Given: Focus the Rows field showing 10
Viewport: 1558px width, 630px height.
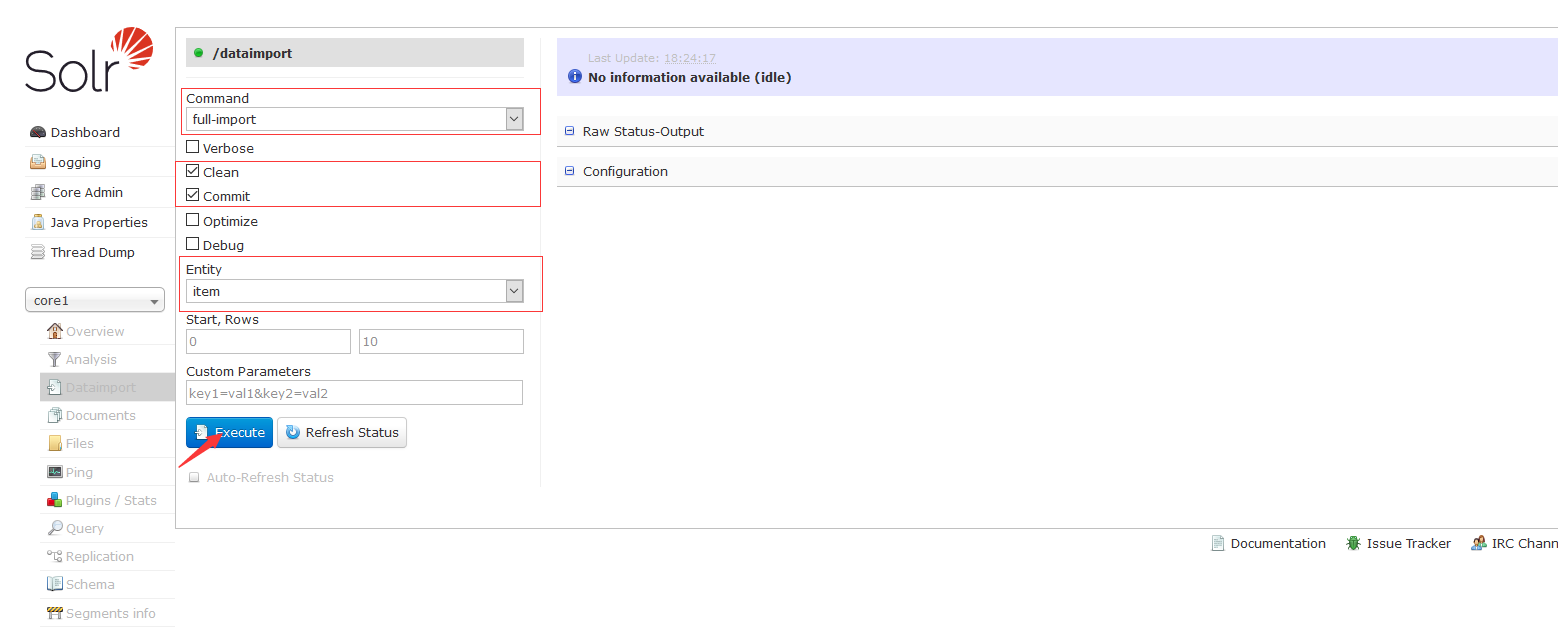Looking at the screenshot, I should (441, 341).
